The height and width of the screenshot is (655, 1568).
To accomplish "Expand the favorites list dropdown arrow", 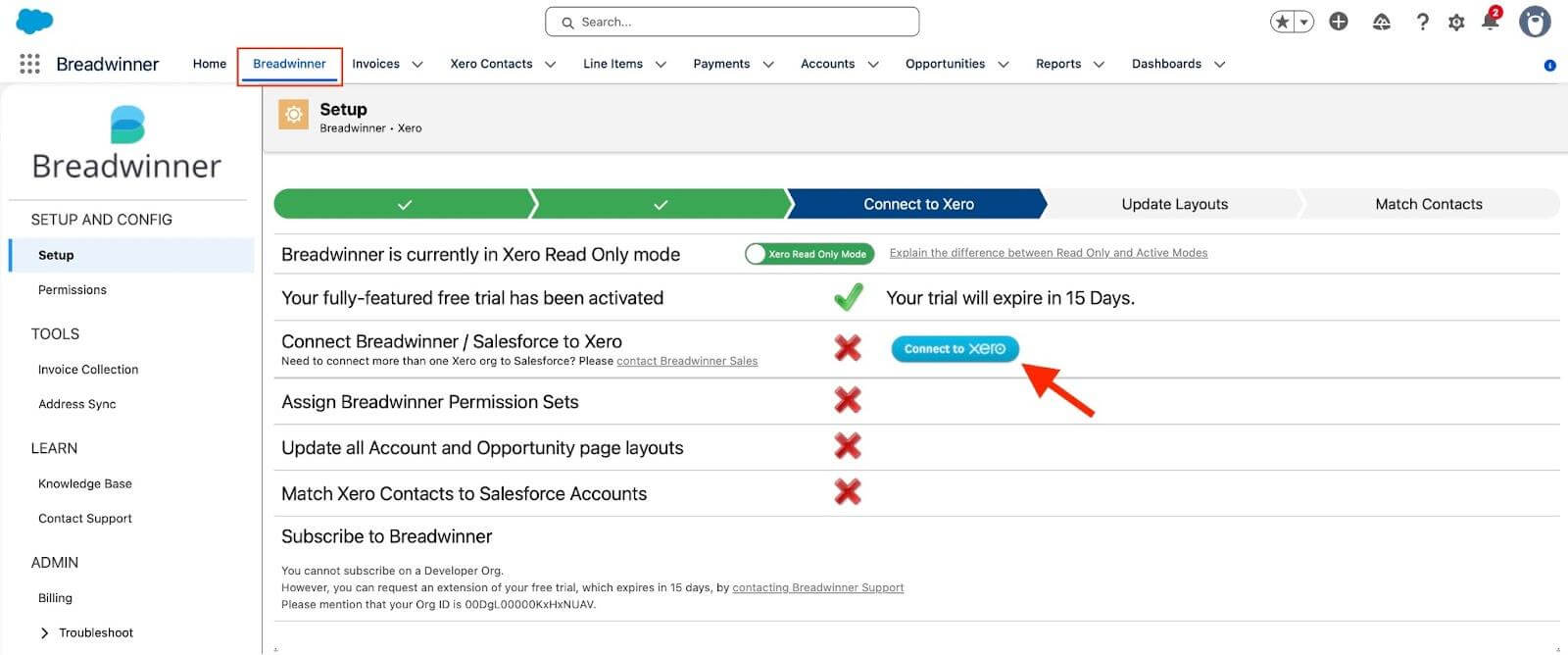I will point(1304,22).
